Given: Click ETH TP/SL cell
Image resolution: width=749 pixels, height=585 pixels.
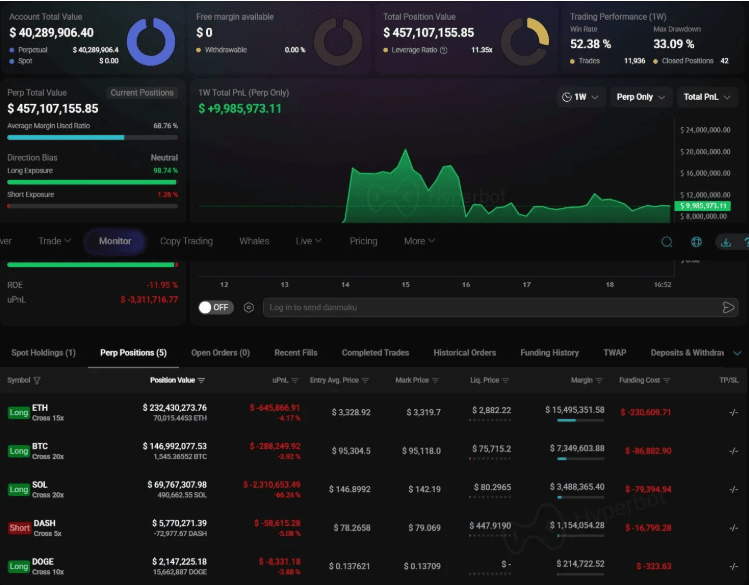Looking at the screenshot, I should tap(733, 413).
